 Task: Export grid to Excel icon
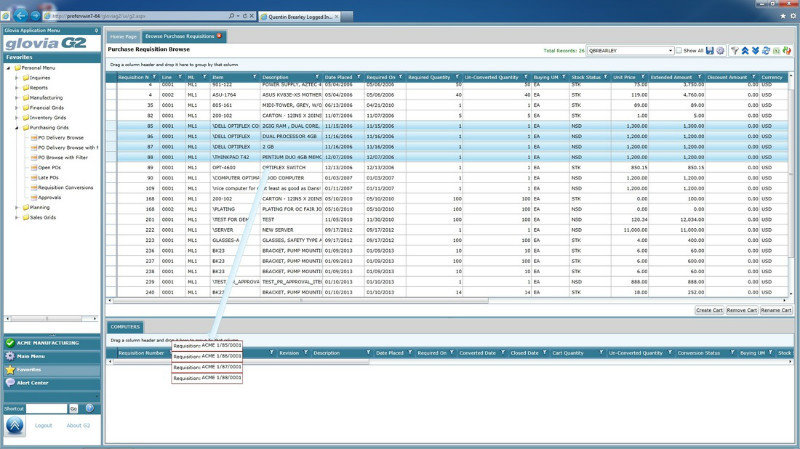click(x=776, y=50)
